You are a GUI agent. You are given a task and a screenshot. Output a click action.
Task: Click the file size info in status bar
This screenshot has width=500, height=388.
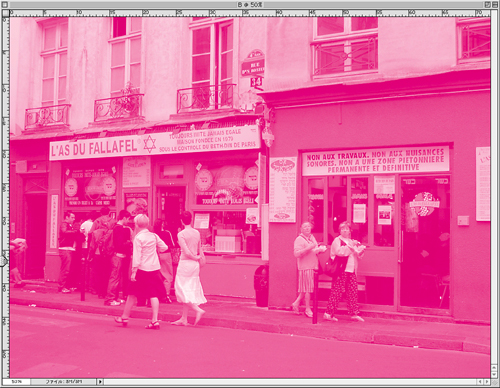64,382
